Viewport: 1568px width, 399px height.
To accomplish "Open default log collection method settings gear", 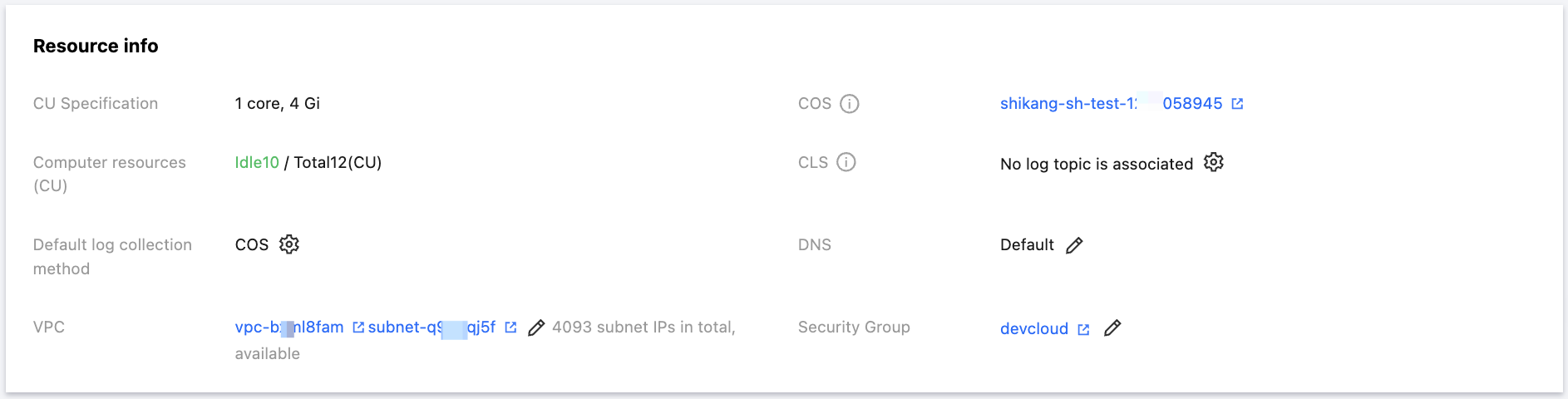I will tap(289, 244).
